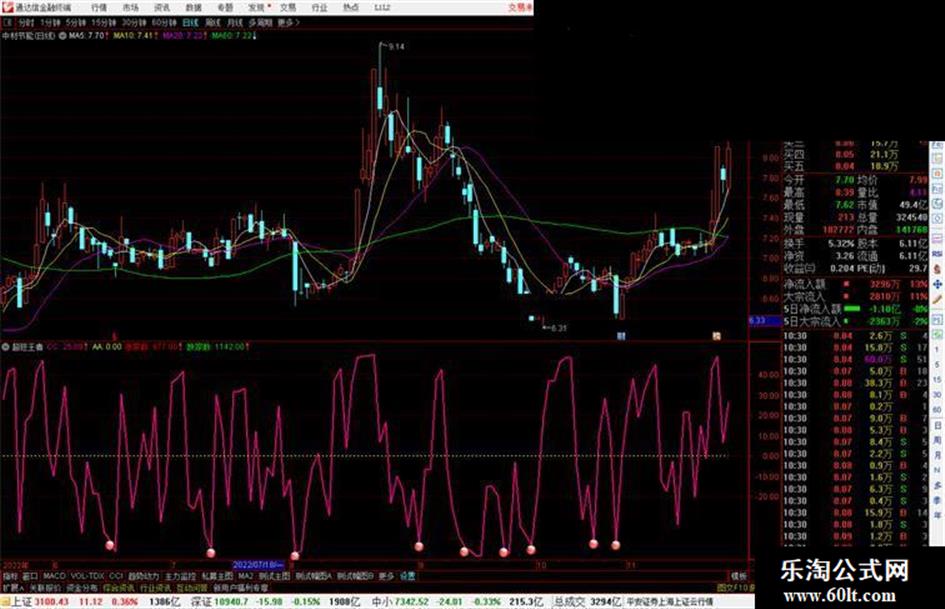Switch to 分时 period
The image size is (945, 609).
(x=26, y=22)
